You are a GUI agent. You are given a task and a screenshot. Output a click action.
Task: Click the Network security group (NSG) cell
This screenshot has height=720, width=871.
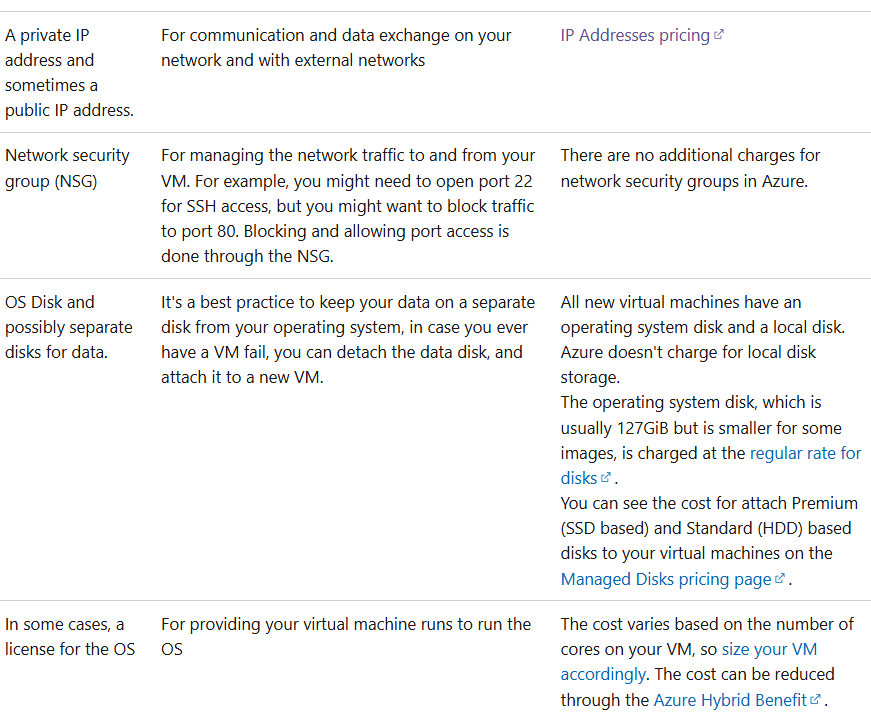click(67, 168)
